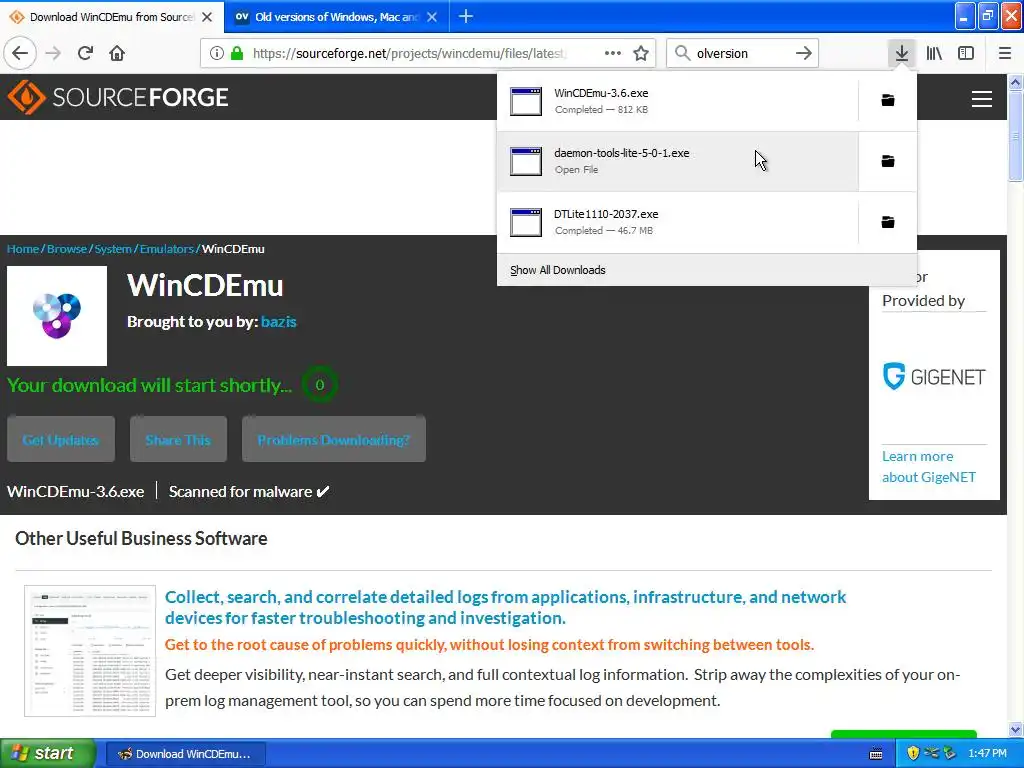
Task: Click the search magnifier icon
Action: click(682, 53)
